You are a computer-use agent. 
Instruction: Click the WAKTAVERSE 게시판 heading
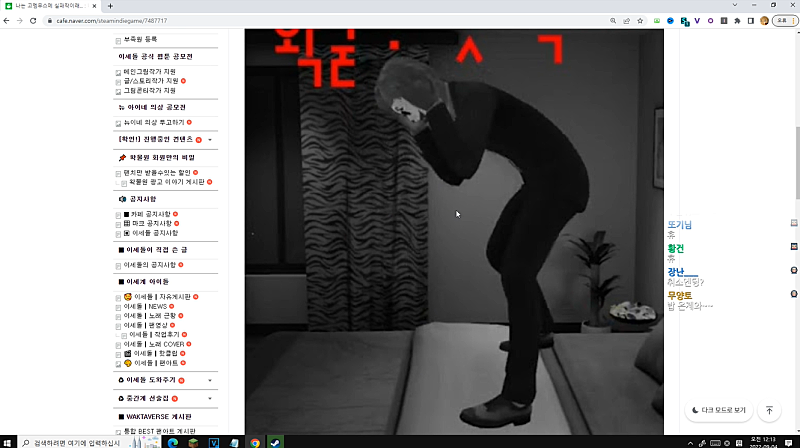pyautogui.click(x=158, y=417)
